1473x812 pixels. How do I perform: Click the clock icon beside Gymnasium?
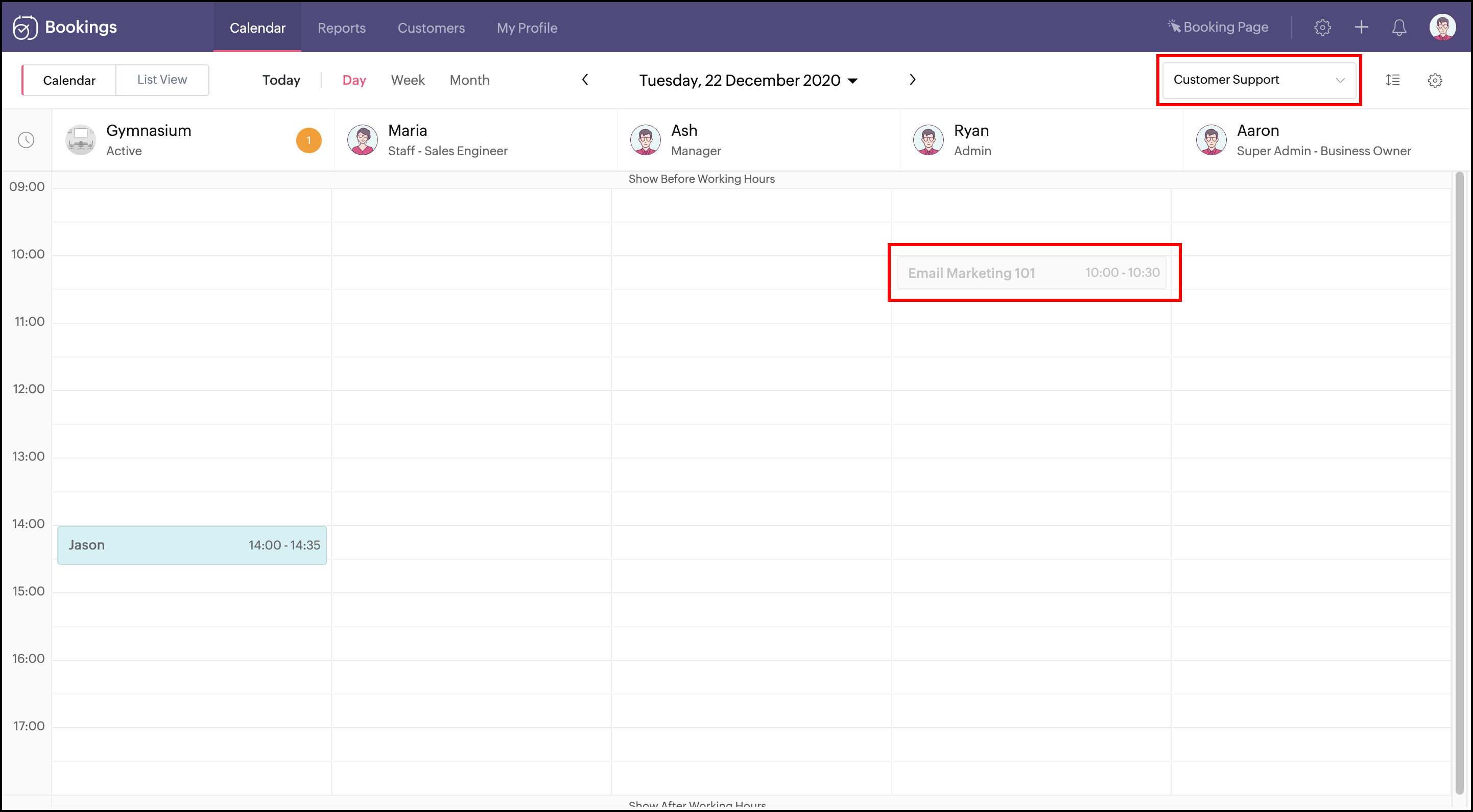click(x=27, y=140)
